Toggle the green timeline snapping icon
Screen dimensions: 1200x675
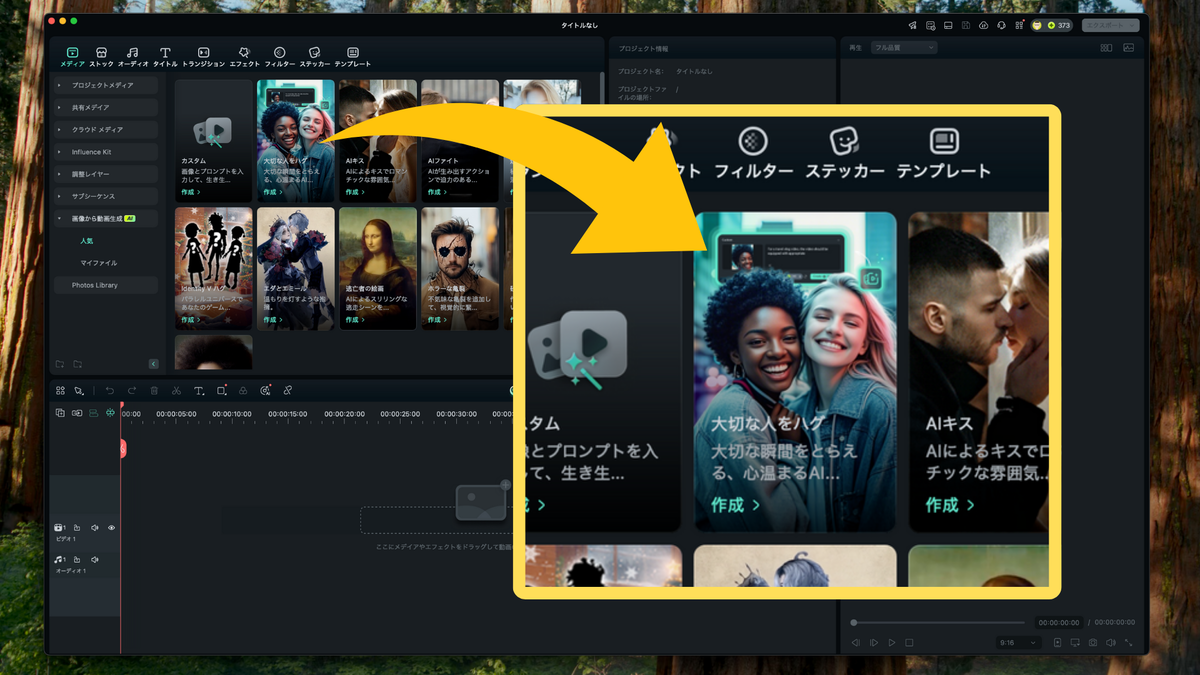click(111, 413)
